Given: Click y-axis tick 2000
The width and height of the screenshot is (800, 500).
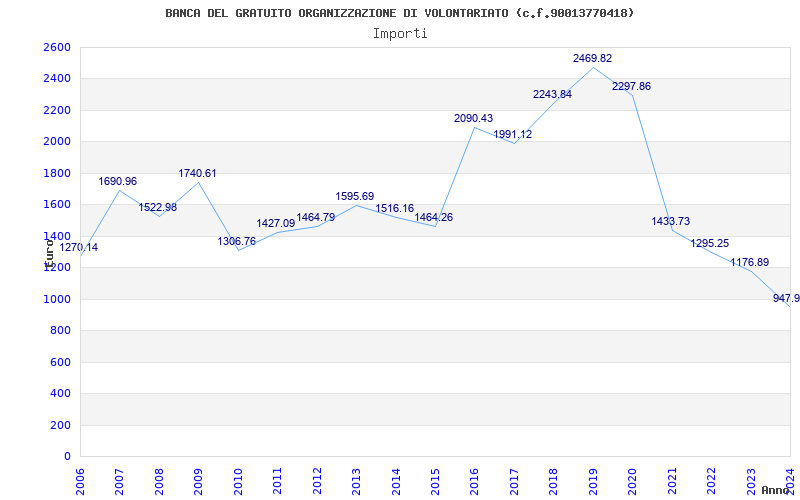Looking at the screenshot, I should pos(57,142).
